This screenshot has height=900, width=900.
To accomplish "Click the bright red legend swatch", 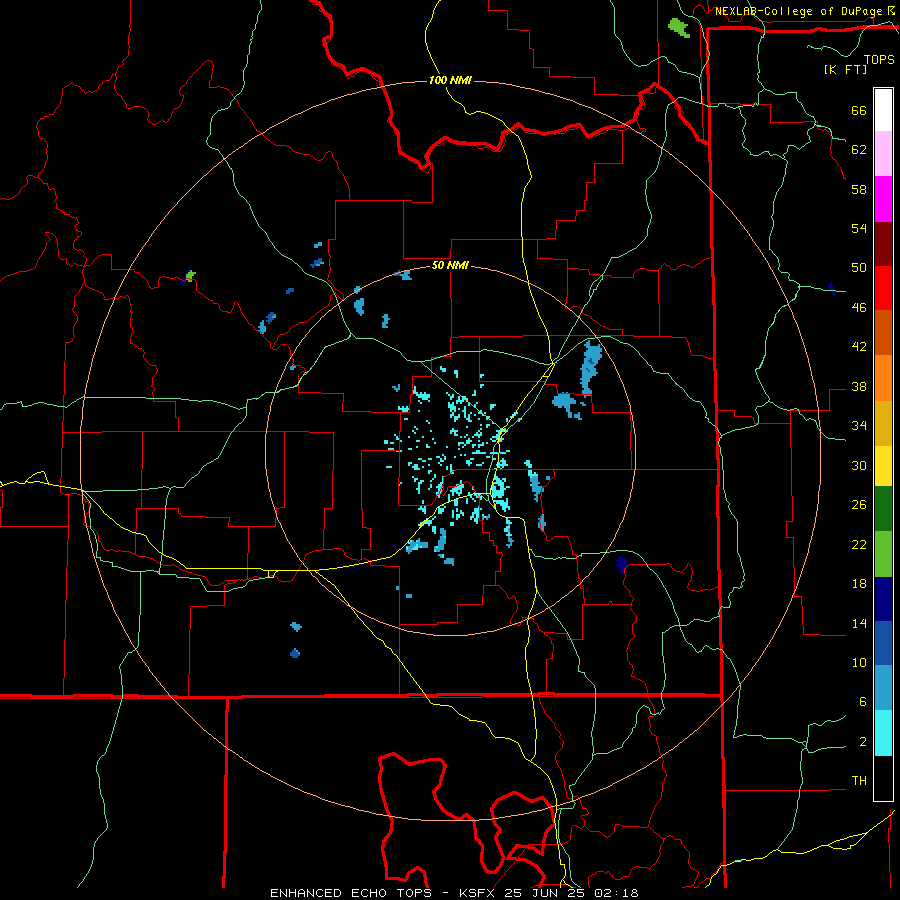I will [883, 288].
